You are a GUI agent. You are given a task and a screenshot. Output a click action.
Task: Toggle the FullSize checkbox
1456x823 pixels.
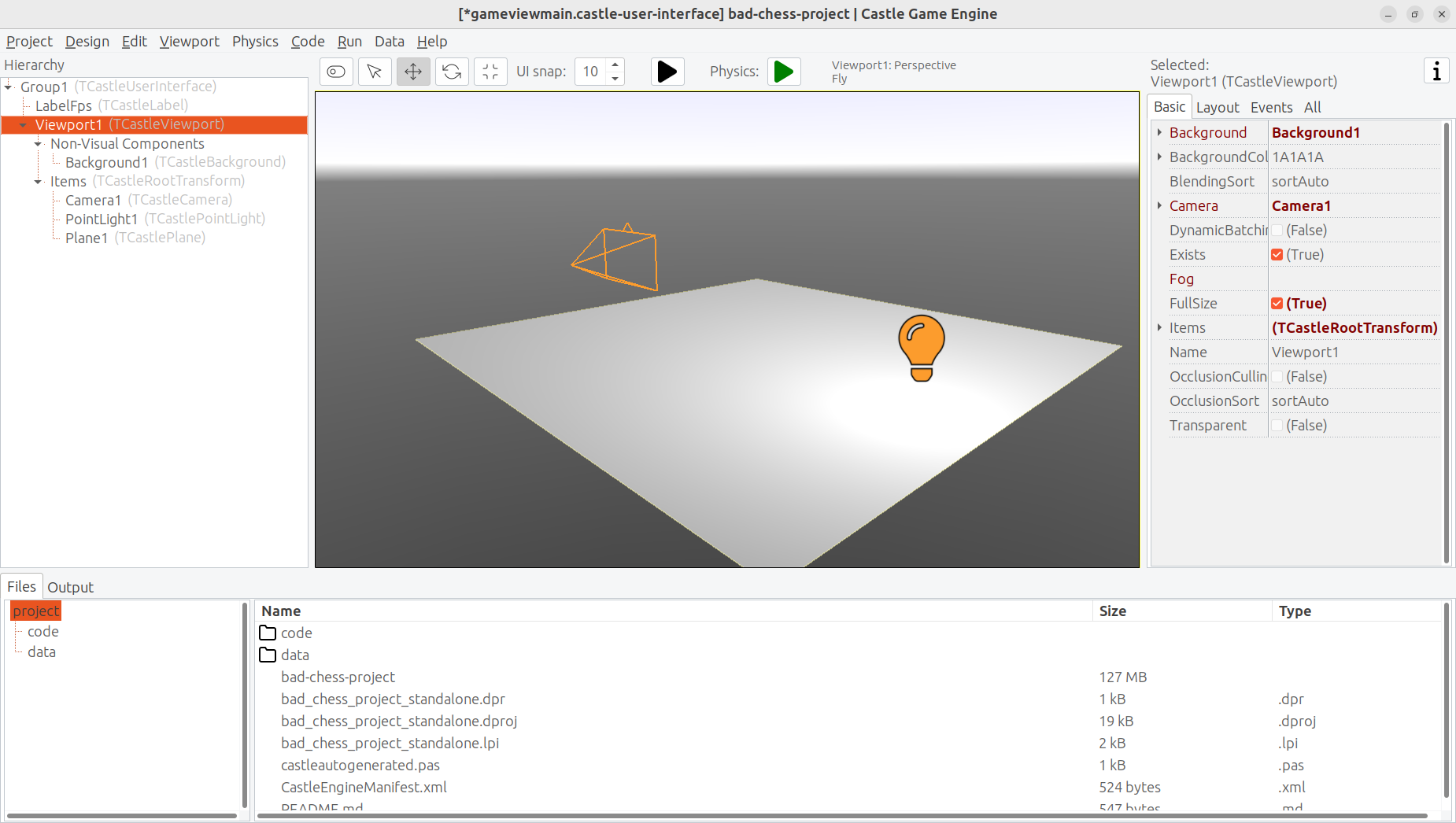[x=1277, y=304]
